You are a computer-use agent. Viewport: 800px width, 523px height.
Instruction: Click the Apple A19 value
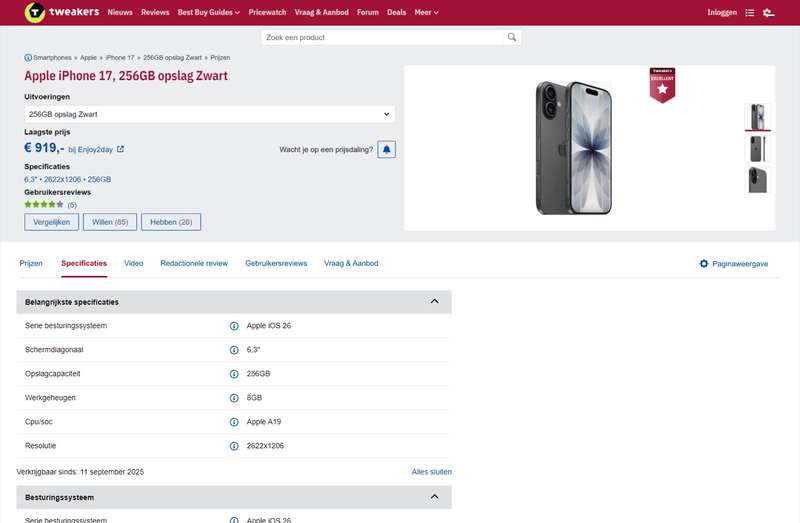click(264, 421)
